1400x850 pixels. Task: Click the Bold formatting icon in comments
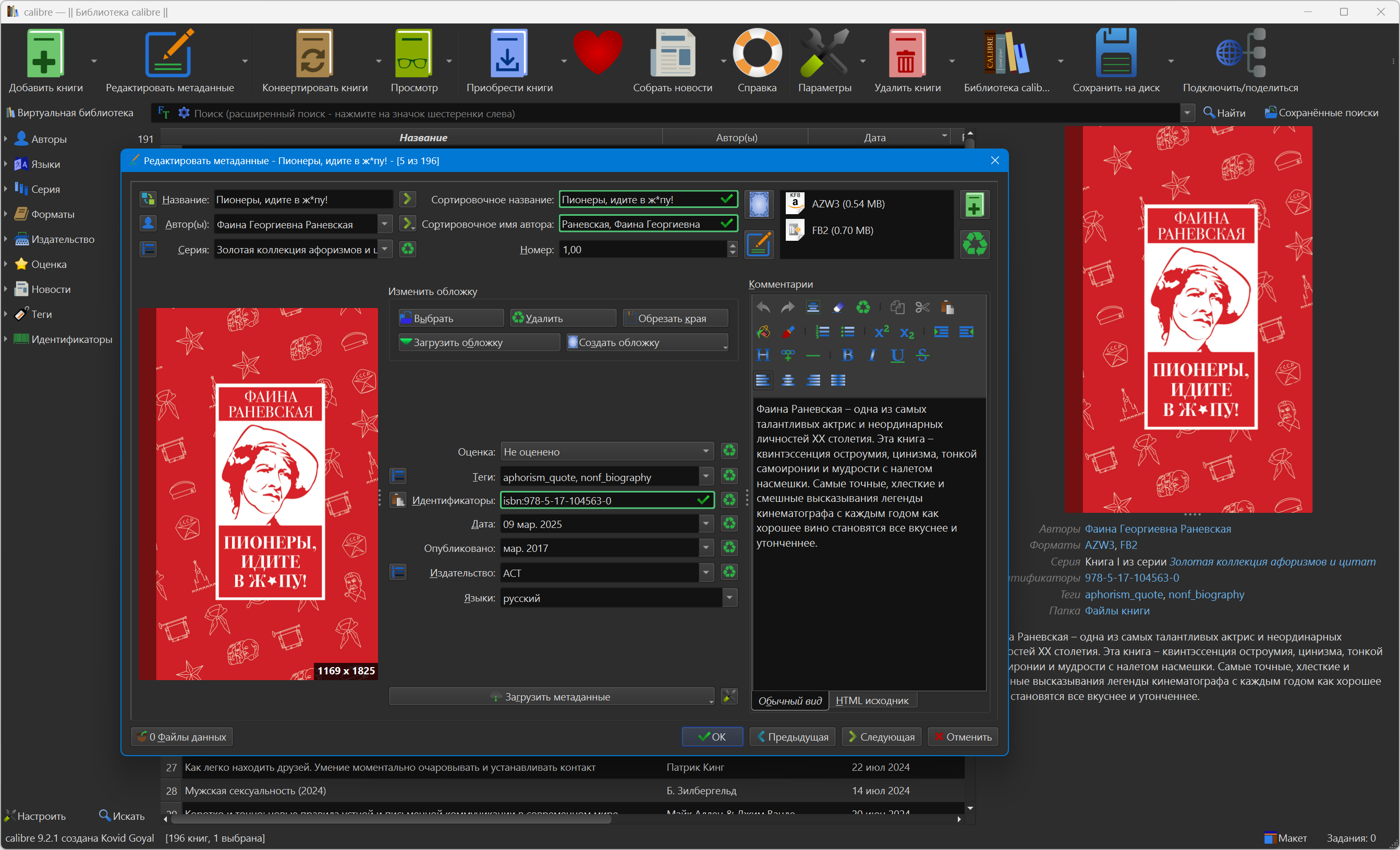click(847, 355)
